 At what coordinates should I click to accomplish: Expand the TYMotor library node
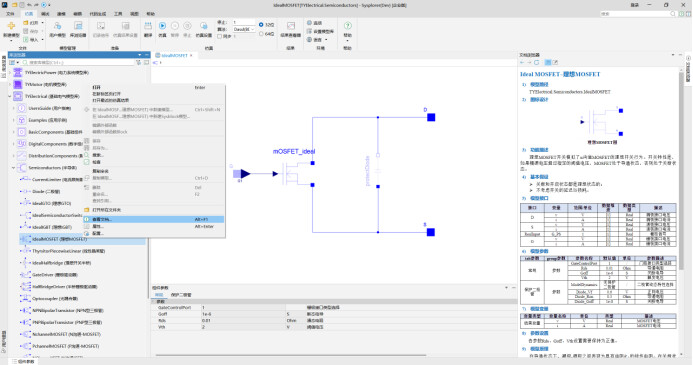[x=10, y=84]
